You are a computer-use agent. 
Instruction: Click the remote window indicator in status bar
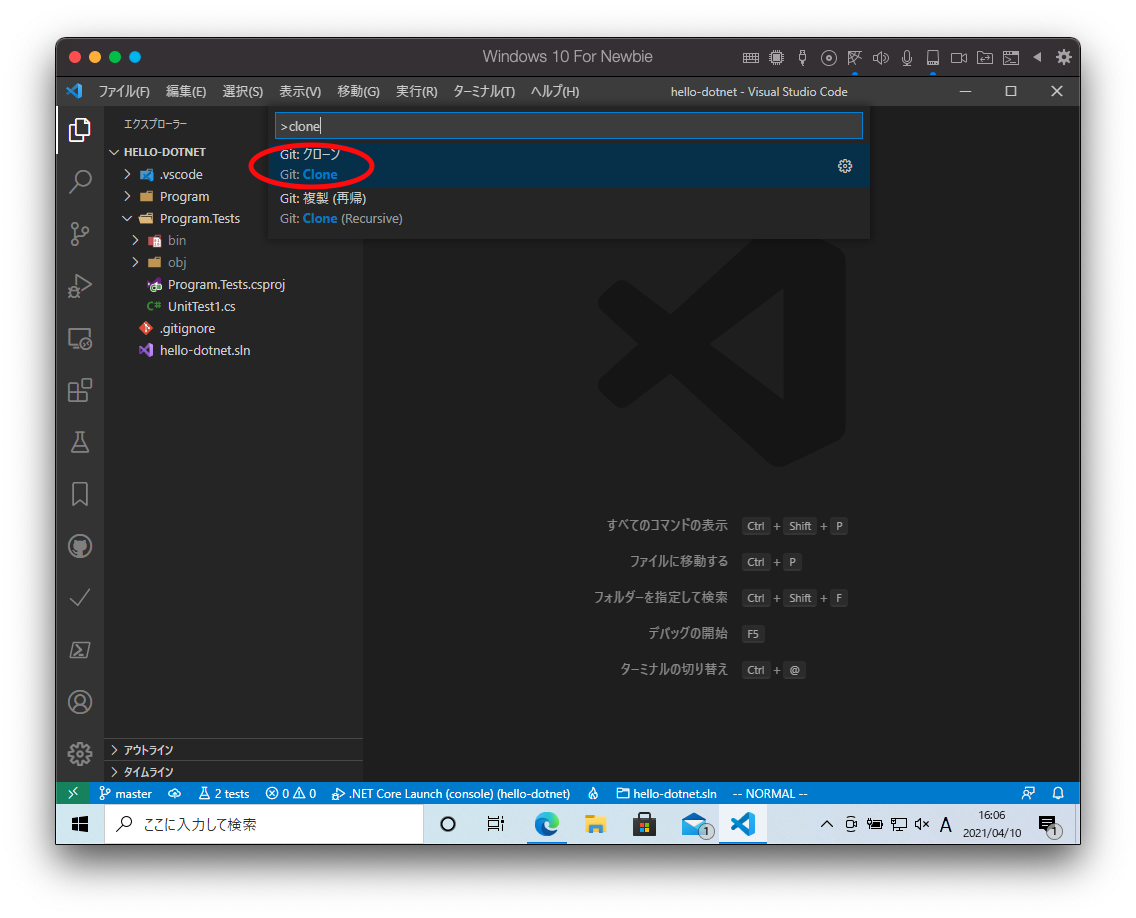[x=73, y=793]
